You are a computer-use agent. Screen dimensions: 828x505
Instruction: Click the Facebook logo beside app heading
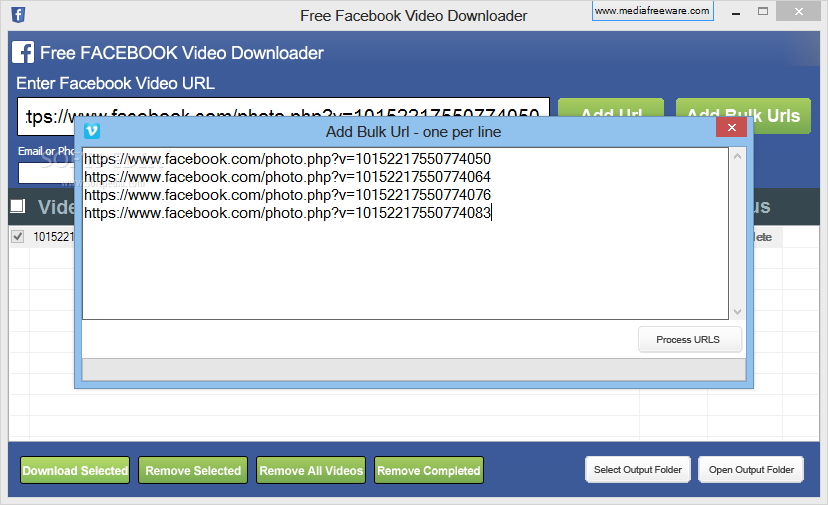(23, 52)
